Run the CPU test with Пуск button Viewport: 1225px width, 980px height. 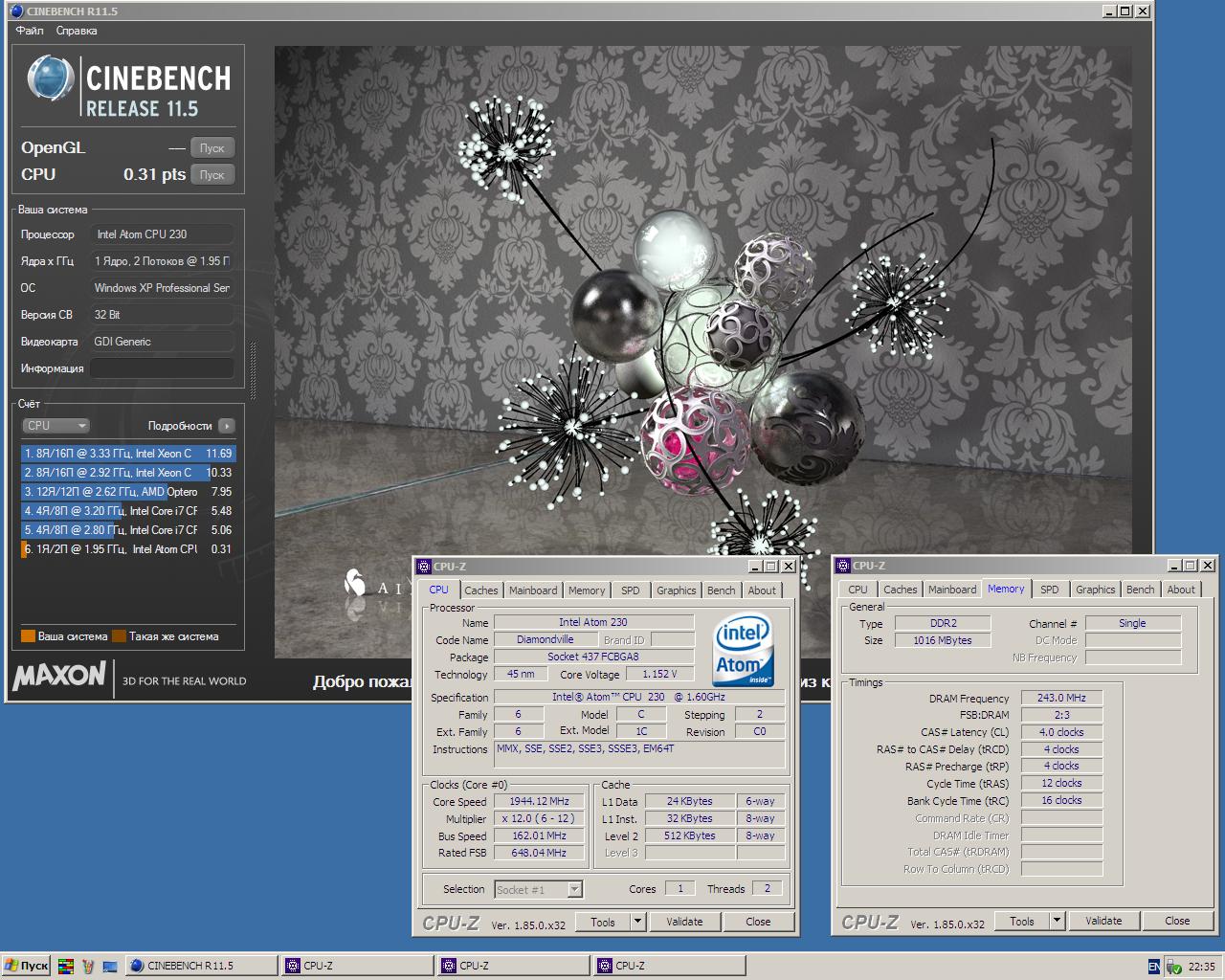pos(212,175)
